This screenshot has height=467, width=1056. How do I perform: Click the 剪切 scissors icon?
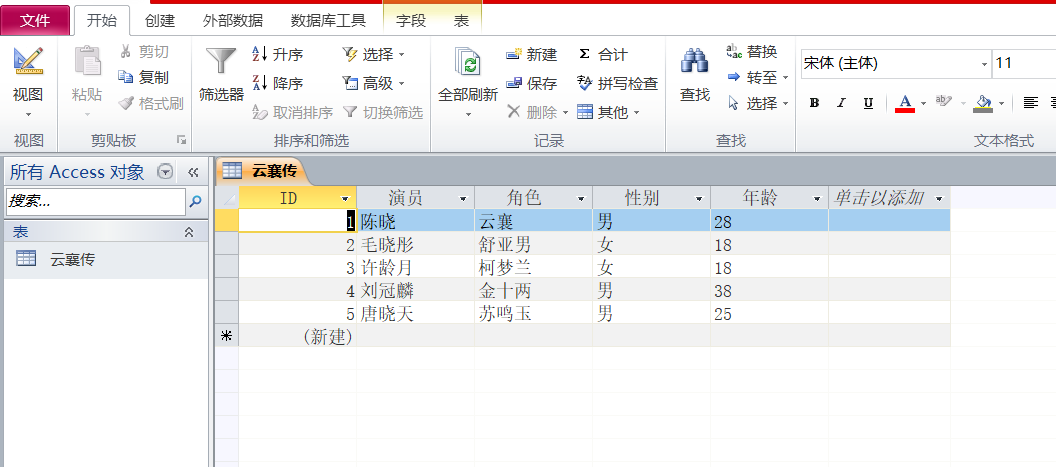tap(126, 51)
